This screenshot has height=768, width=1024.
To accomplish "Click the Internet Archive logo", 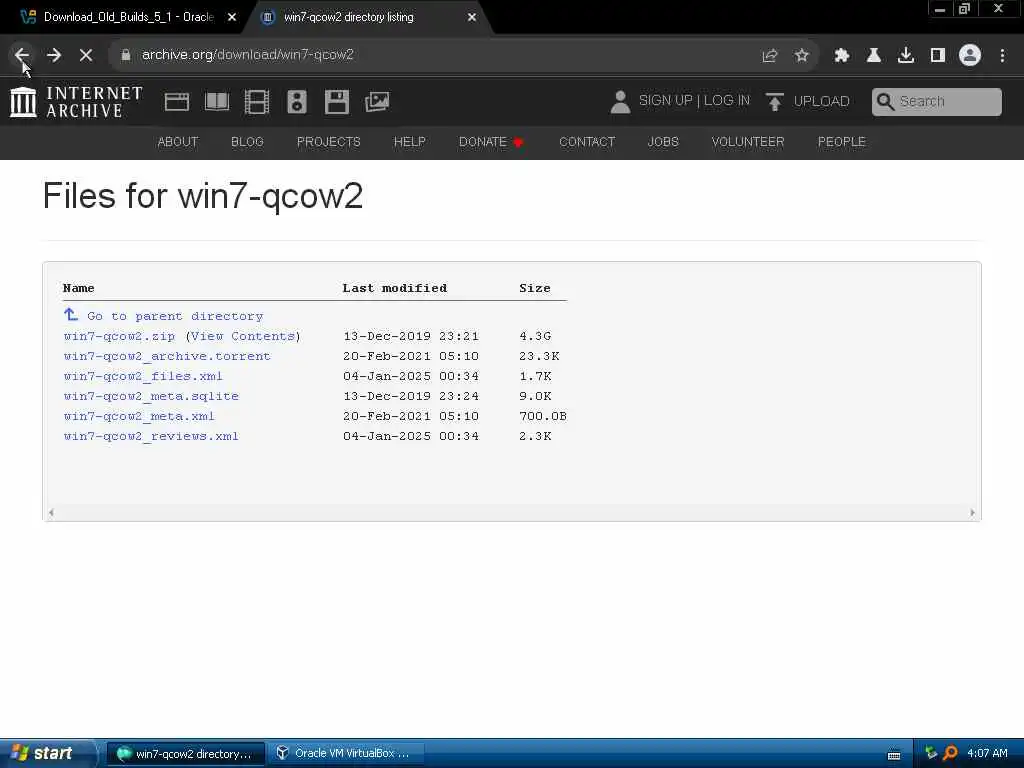I will pos(76,102).
